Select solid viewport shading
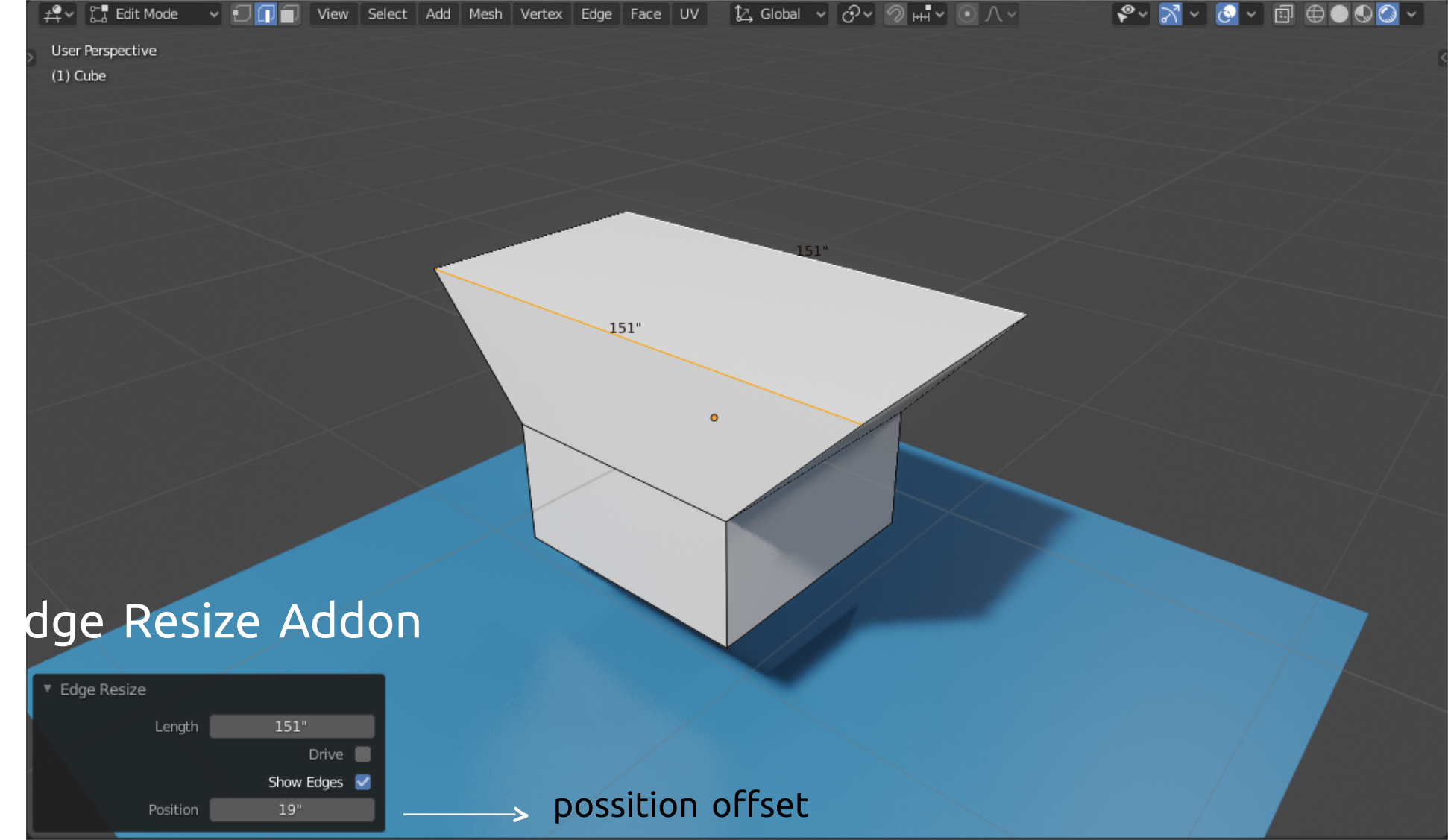This screenshot has height=840, width=1448. pos(1339,14)
